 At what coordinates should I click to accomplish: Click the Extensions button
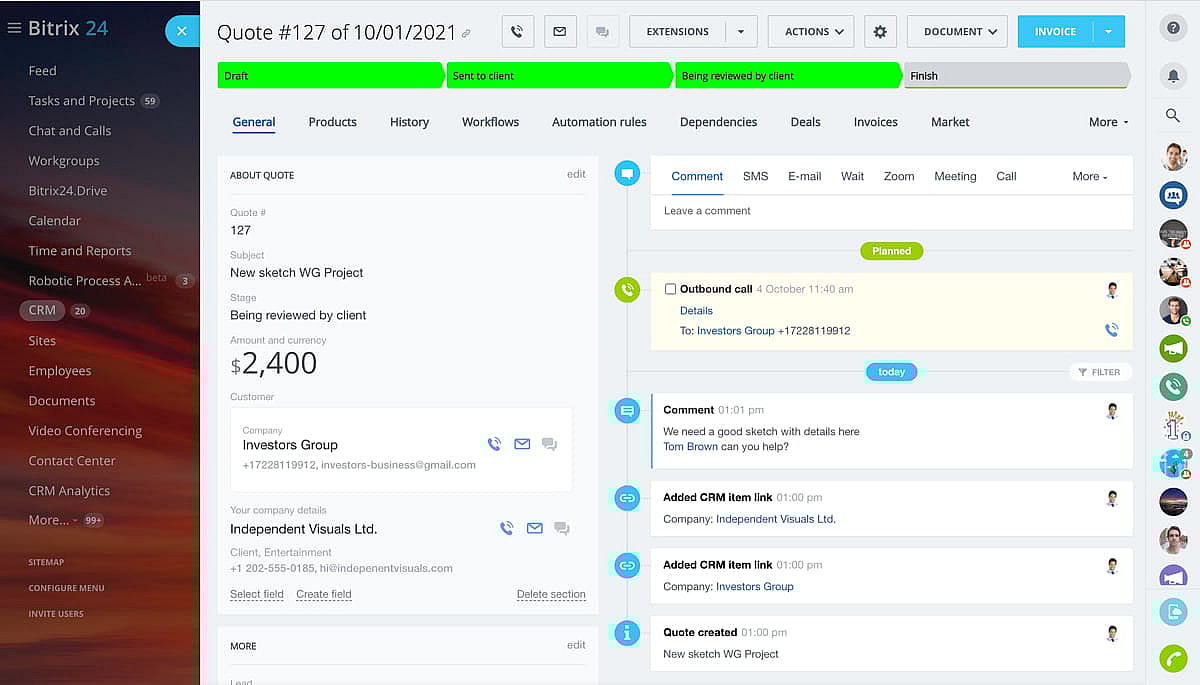tap(678, 32)
